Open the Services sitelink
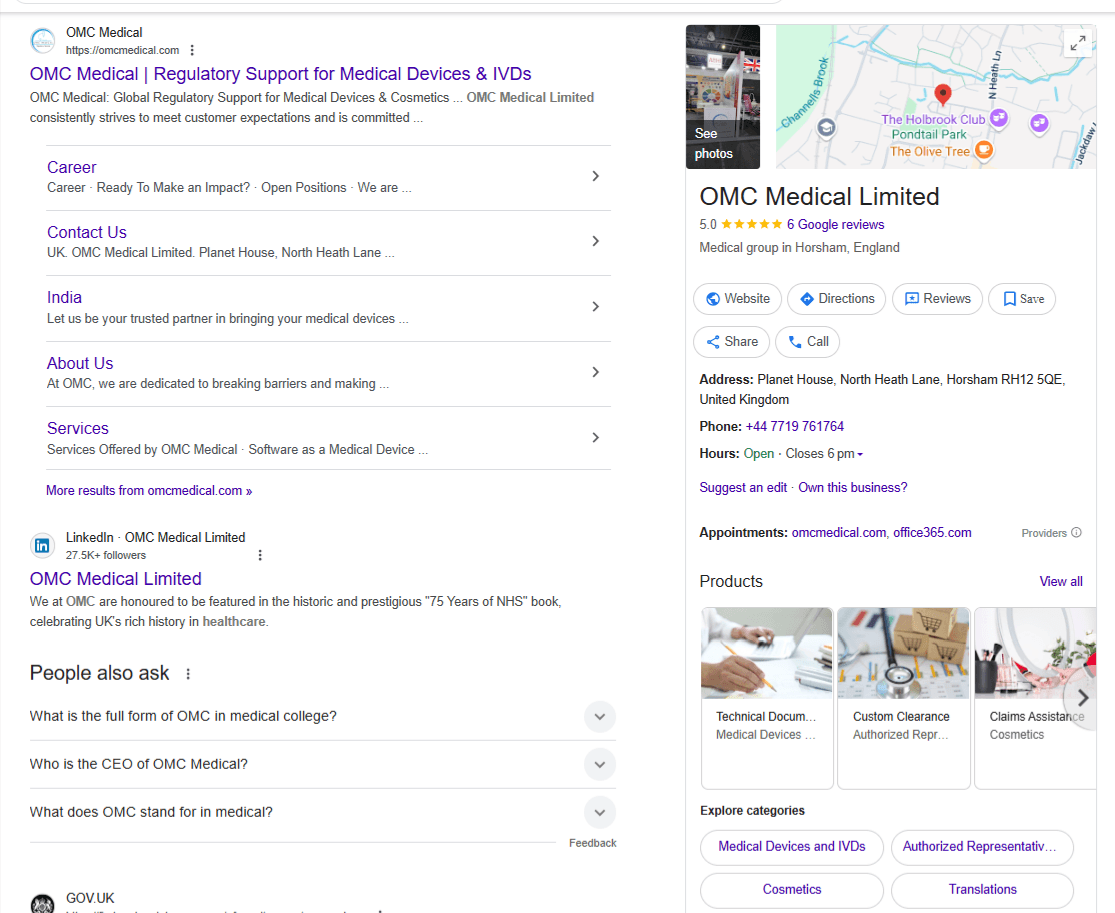This screenshot has width=1115, height=913. click(x=78, y=429)
